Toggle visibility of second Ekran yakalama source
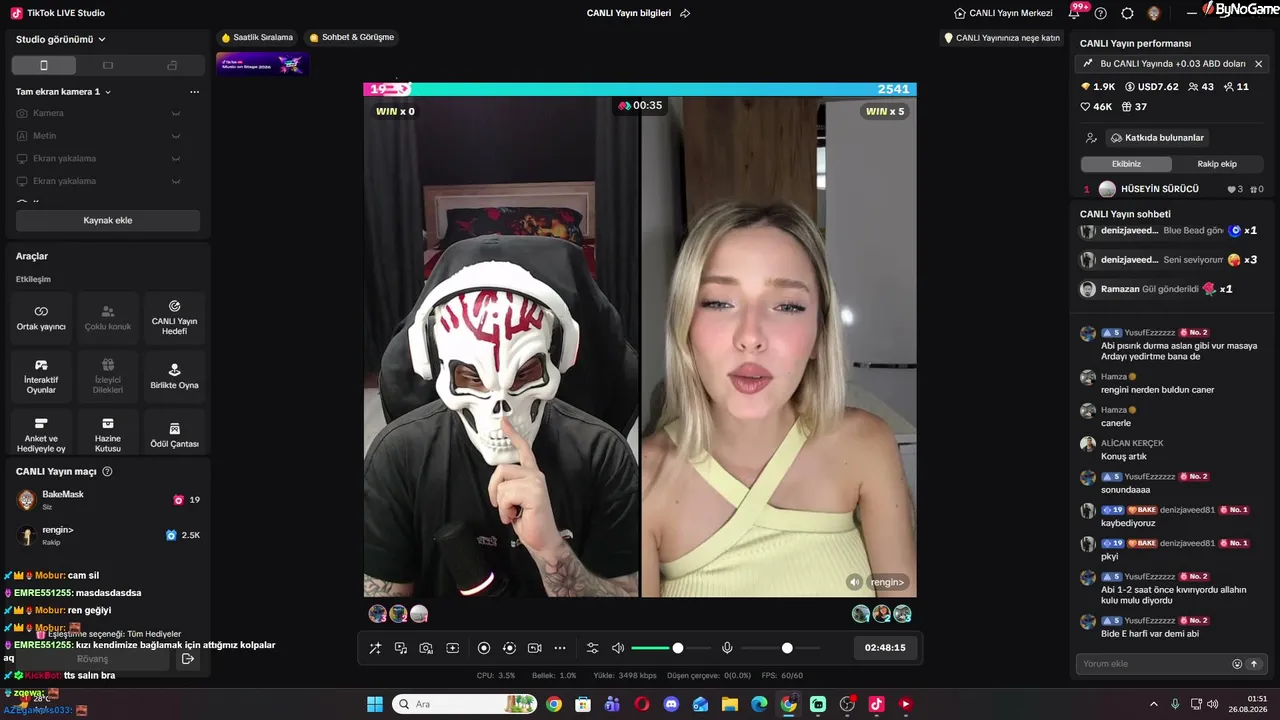The image size is (1280, 720). tap(176, 182)
